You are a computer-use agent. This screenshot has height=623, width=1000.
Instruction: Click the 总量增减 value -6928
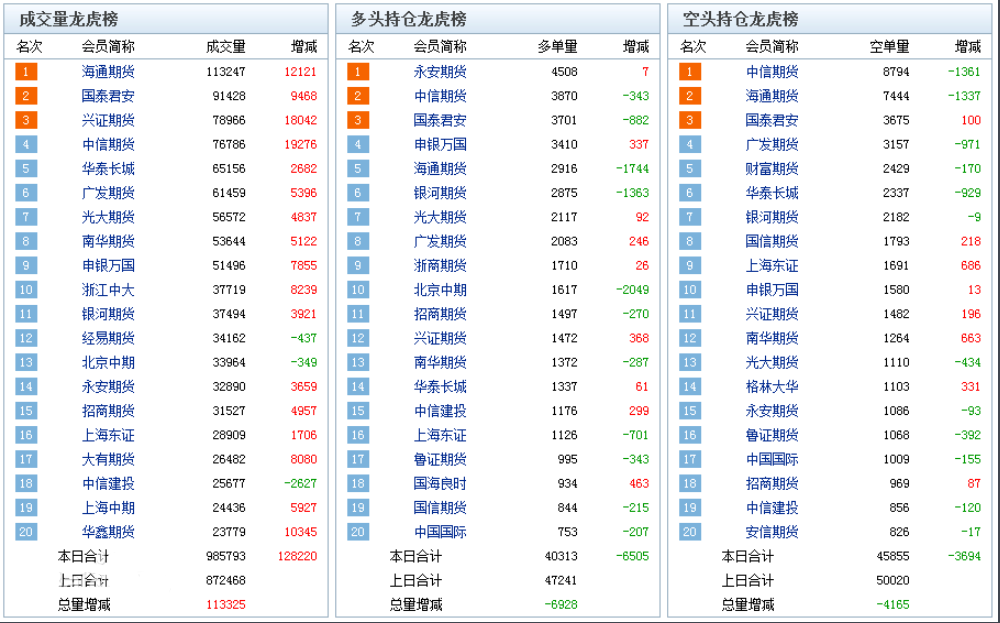click(561, 605)
